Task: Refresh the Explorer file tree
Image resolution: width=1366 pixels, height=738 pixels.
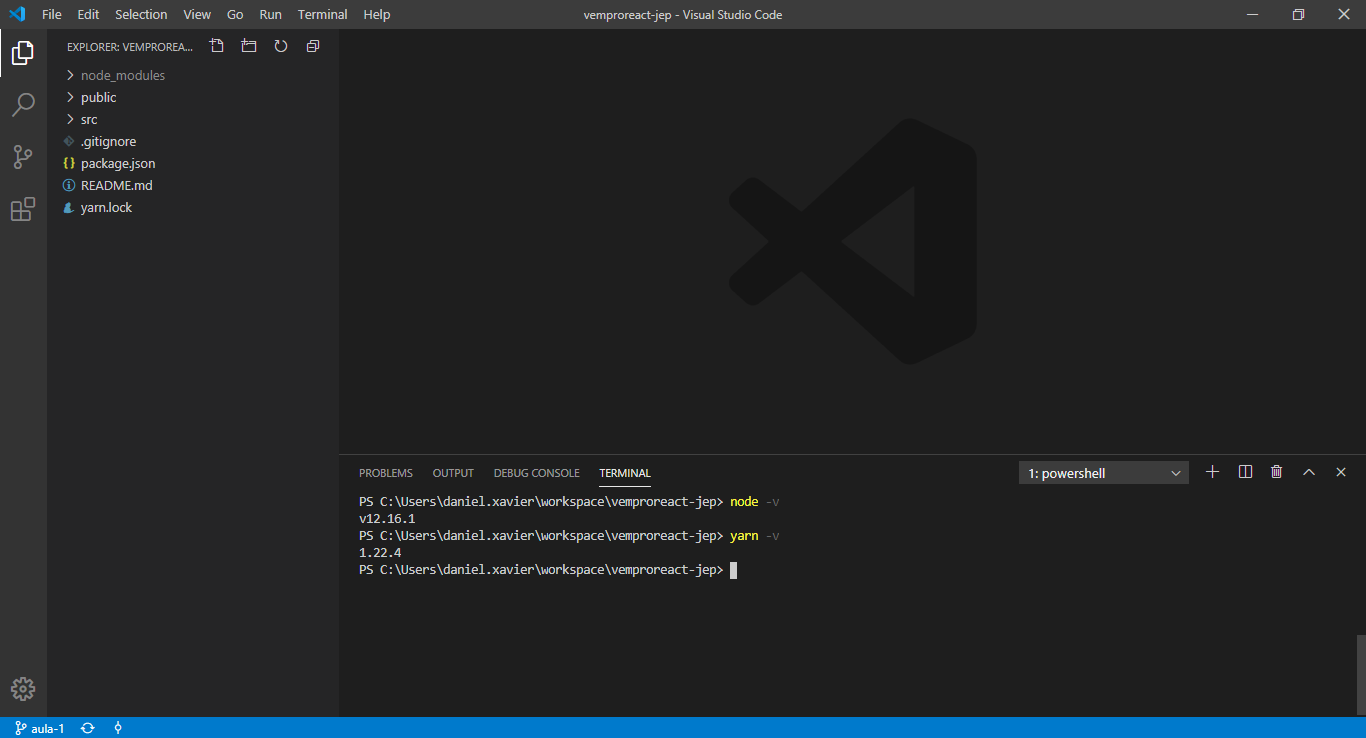Action: tap(281, 46)
